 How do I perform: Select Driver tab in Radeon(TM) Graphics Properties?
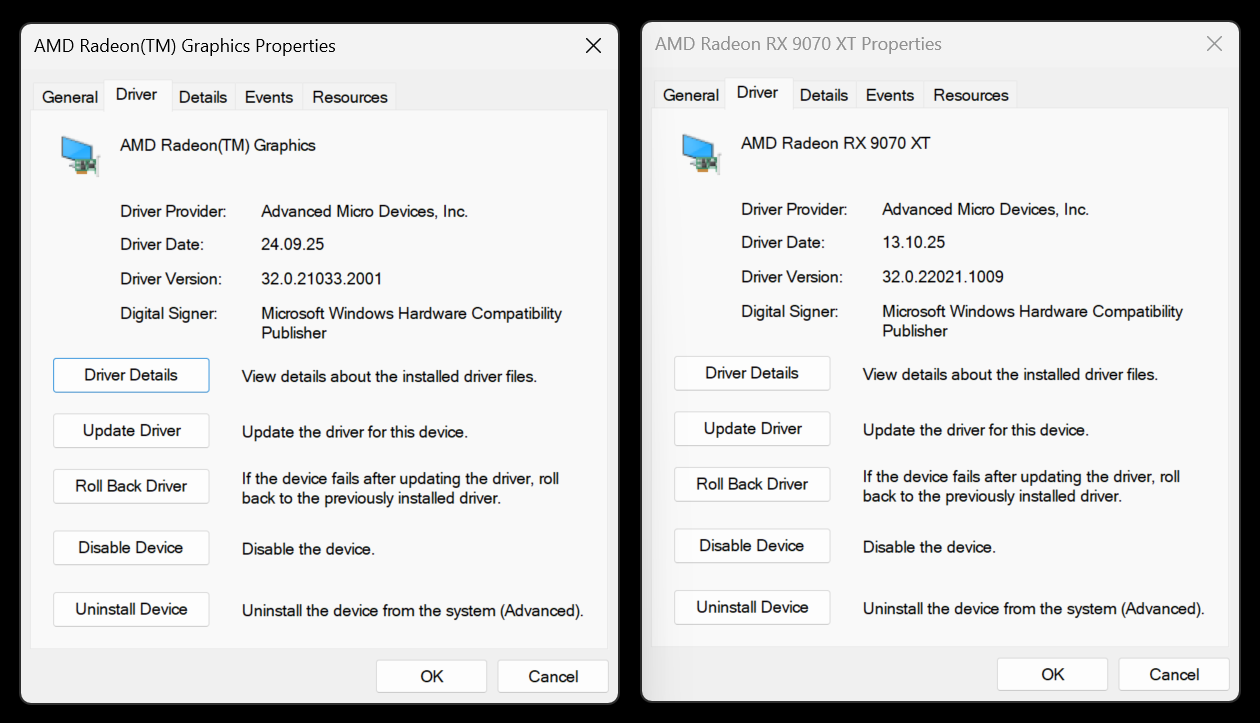point(137,95)
